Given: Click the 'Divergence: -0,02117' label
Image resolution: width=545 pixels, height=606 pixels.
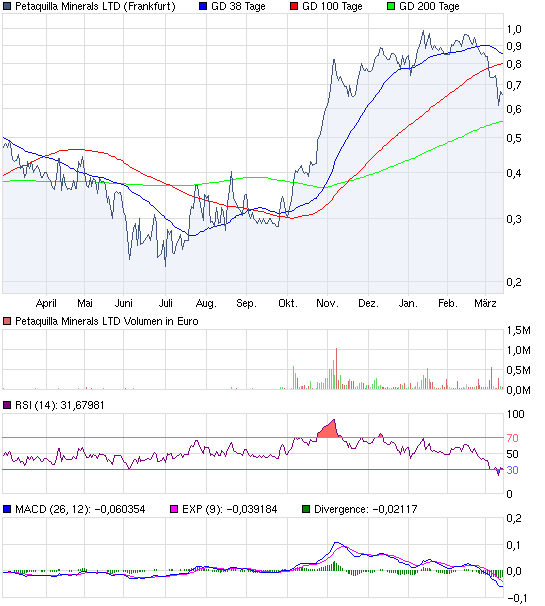Looking at the screenshot, I should point(366,509).
